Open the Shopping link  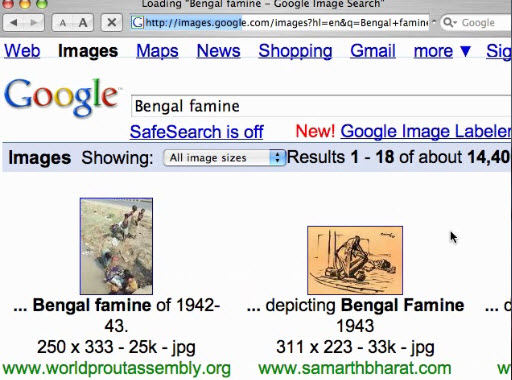pos(295,52)
